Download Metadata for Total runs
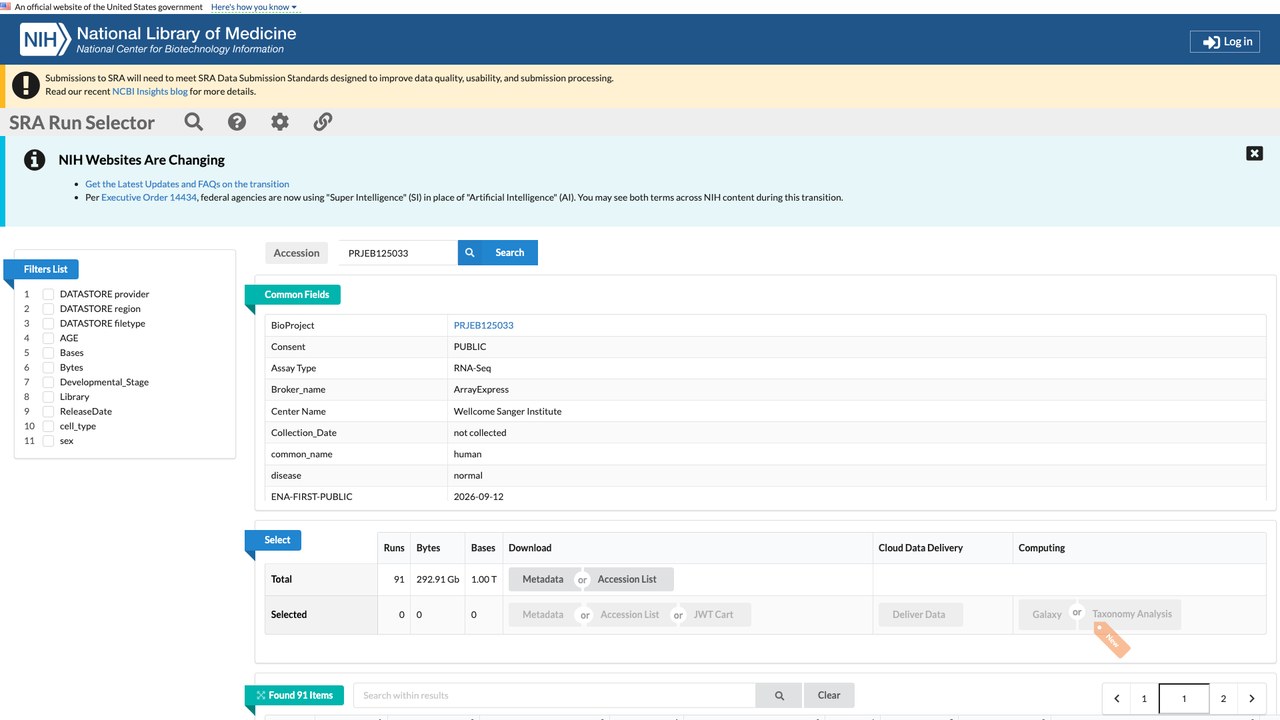The width and height of the screenshot is (1280, 720). [x=543, y=579]
